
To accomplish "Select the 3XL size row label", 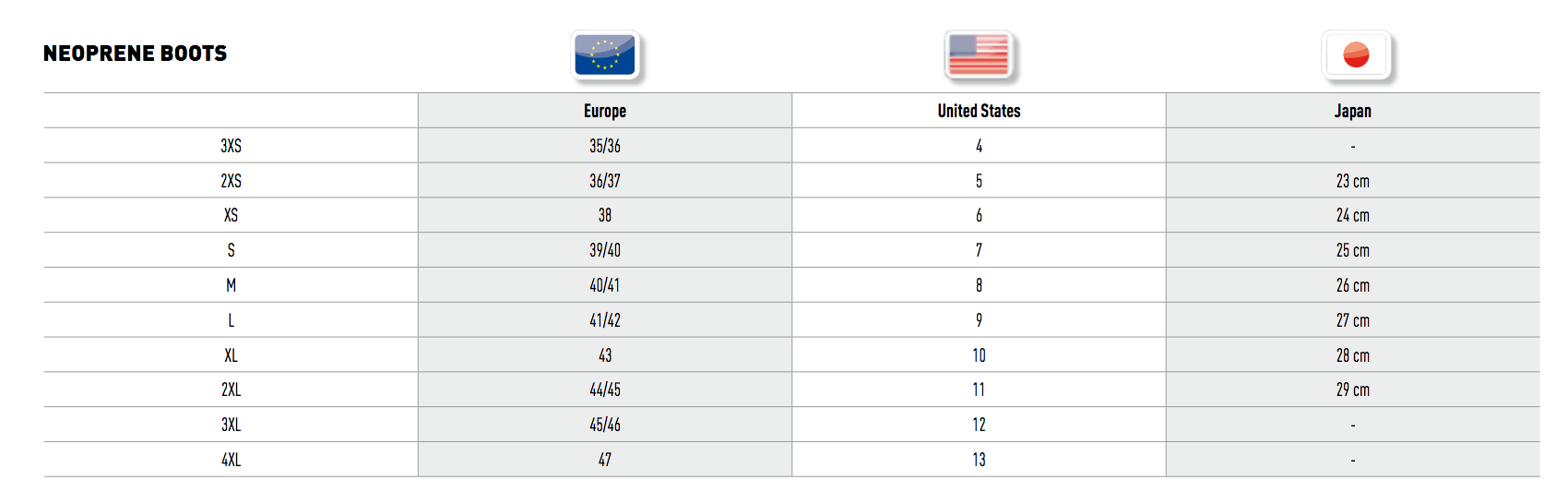I will 231,425.
